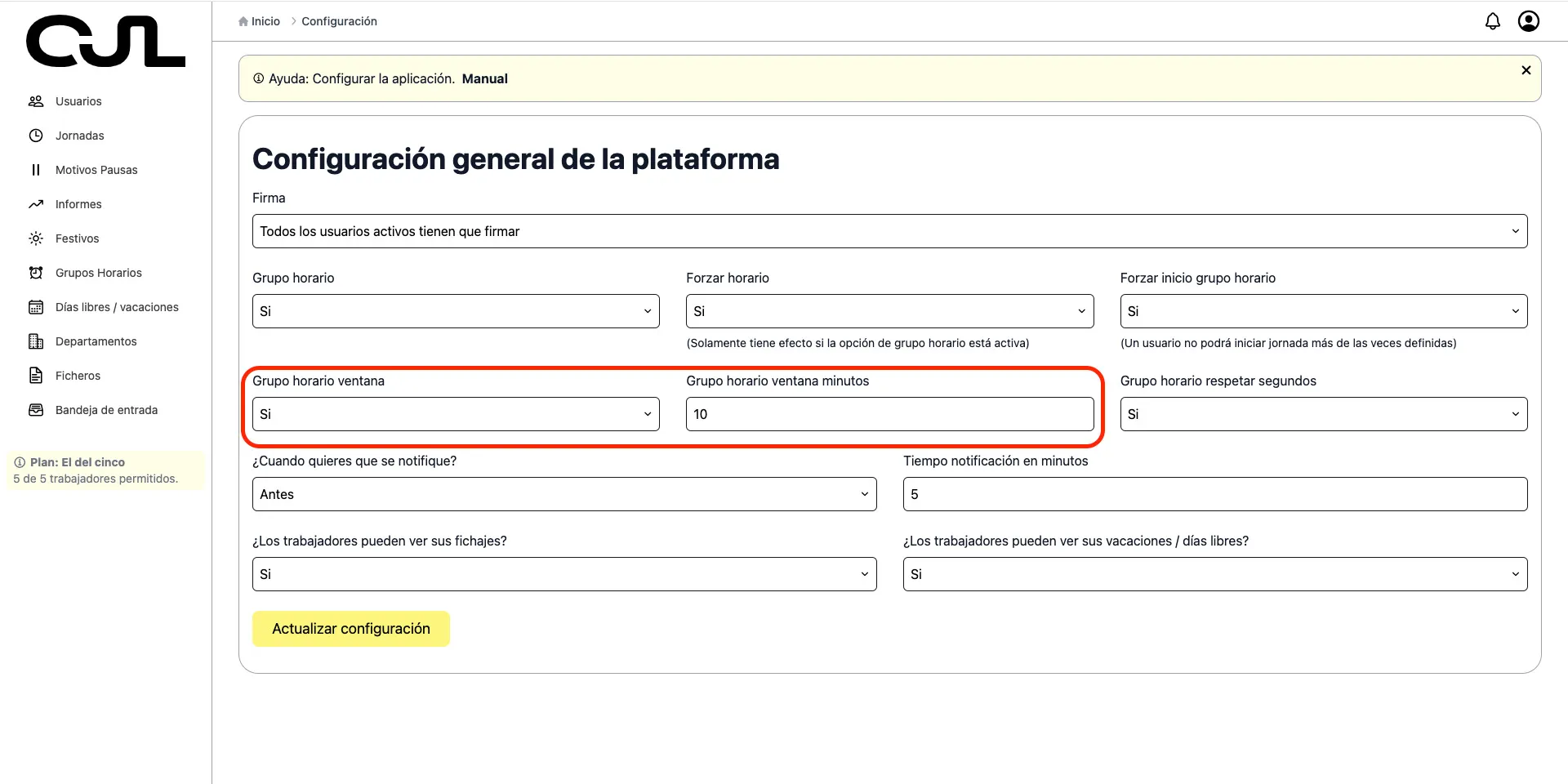
Task: Open the Grupo horario ventana dropdown
Action: click(455, 414)
